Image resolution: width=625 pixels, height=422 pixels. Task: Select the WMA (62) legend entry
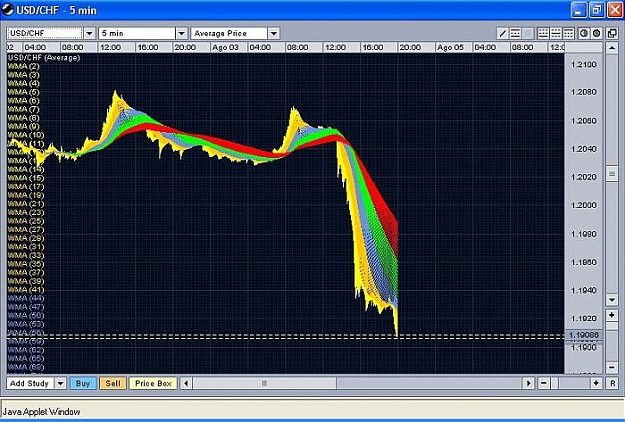[x=26, y=350]
